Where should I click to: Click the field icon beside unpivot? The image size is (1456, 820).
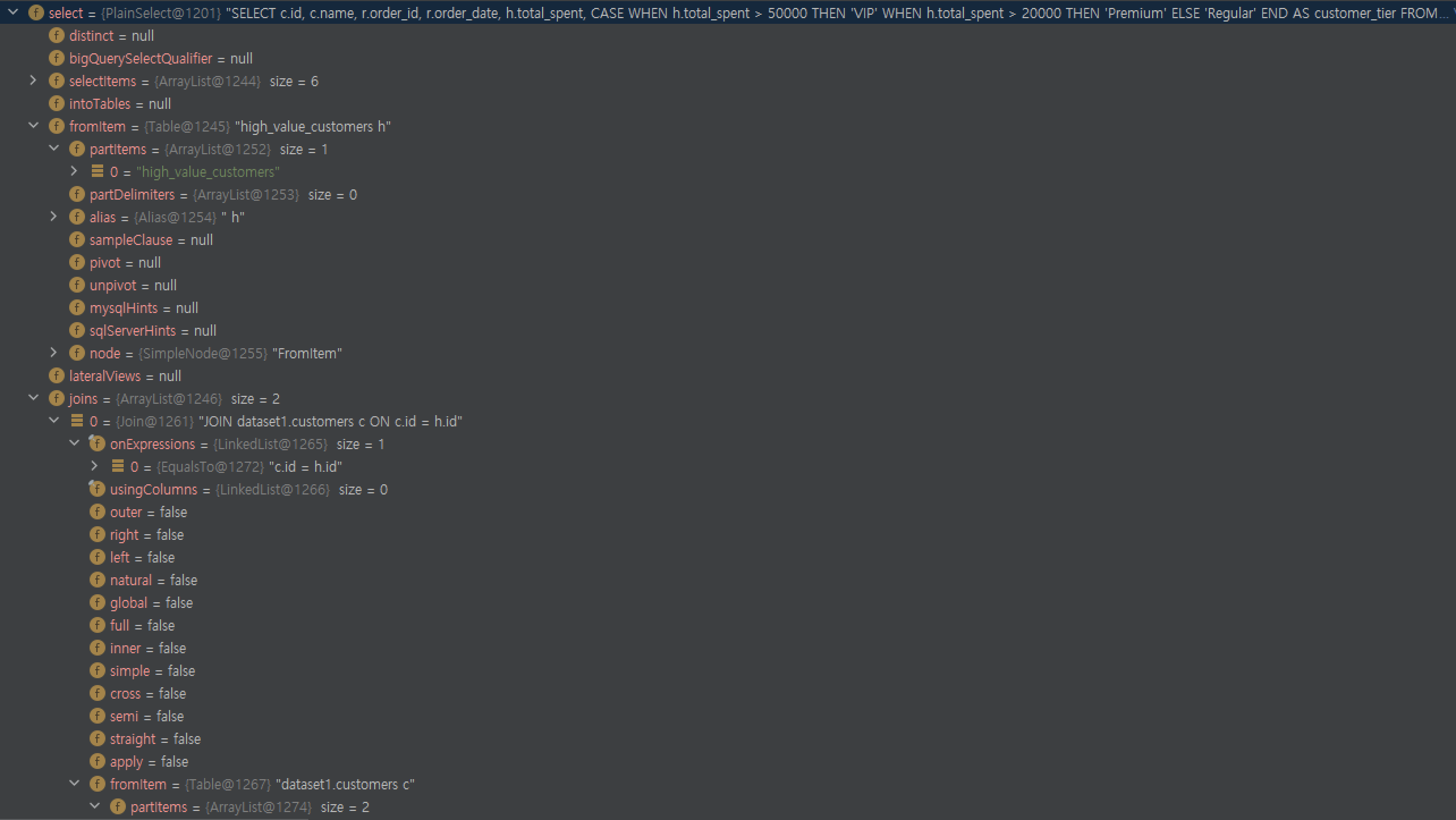[x=77, y=285]
